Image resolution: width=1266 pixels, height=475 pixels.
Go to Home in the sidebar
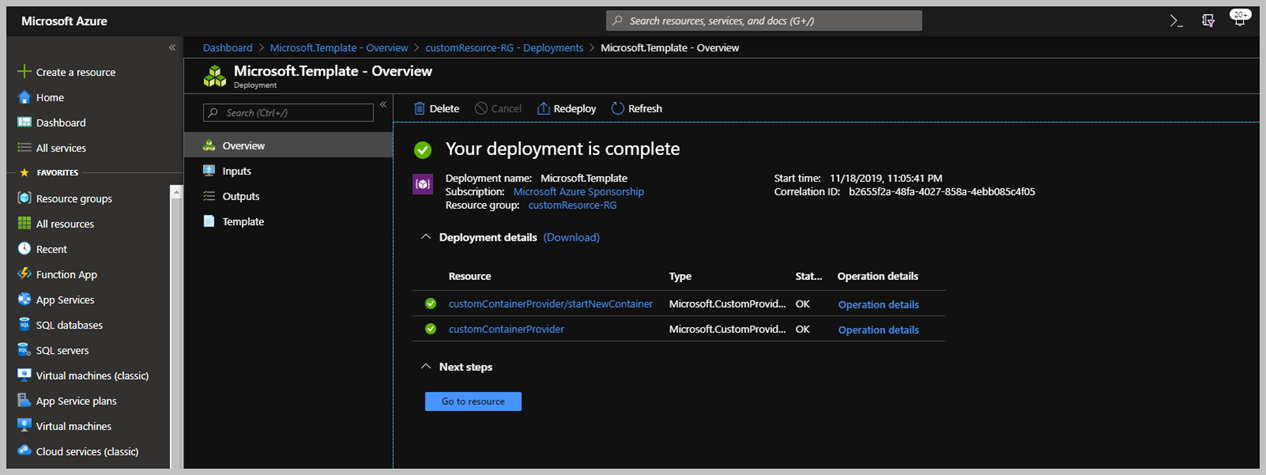pyautogui.click(x=50, y=97)
